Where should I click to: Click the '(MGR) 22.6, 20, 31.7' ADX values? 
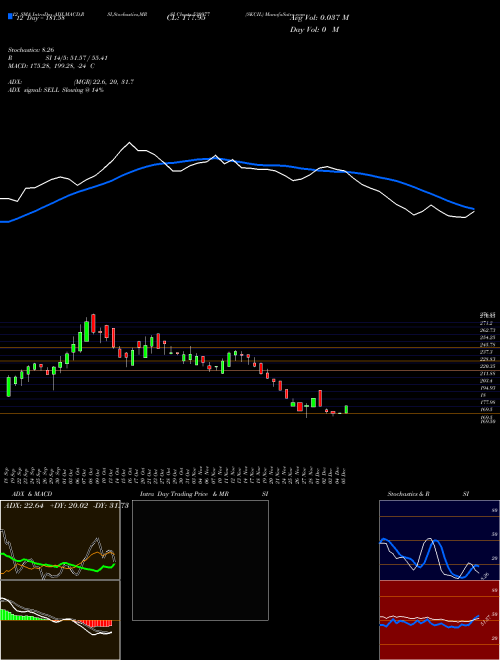(104, 82)
